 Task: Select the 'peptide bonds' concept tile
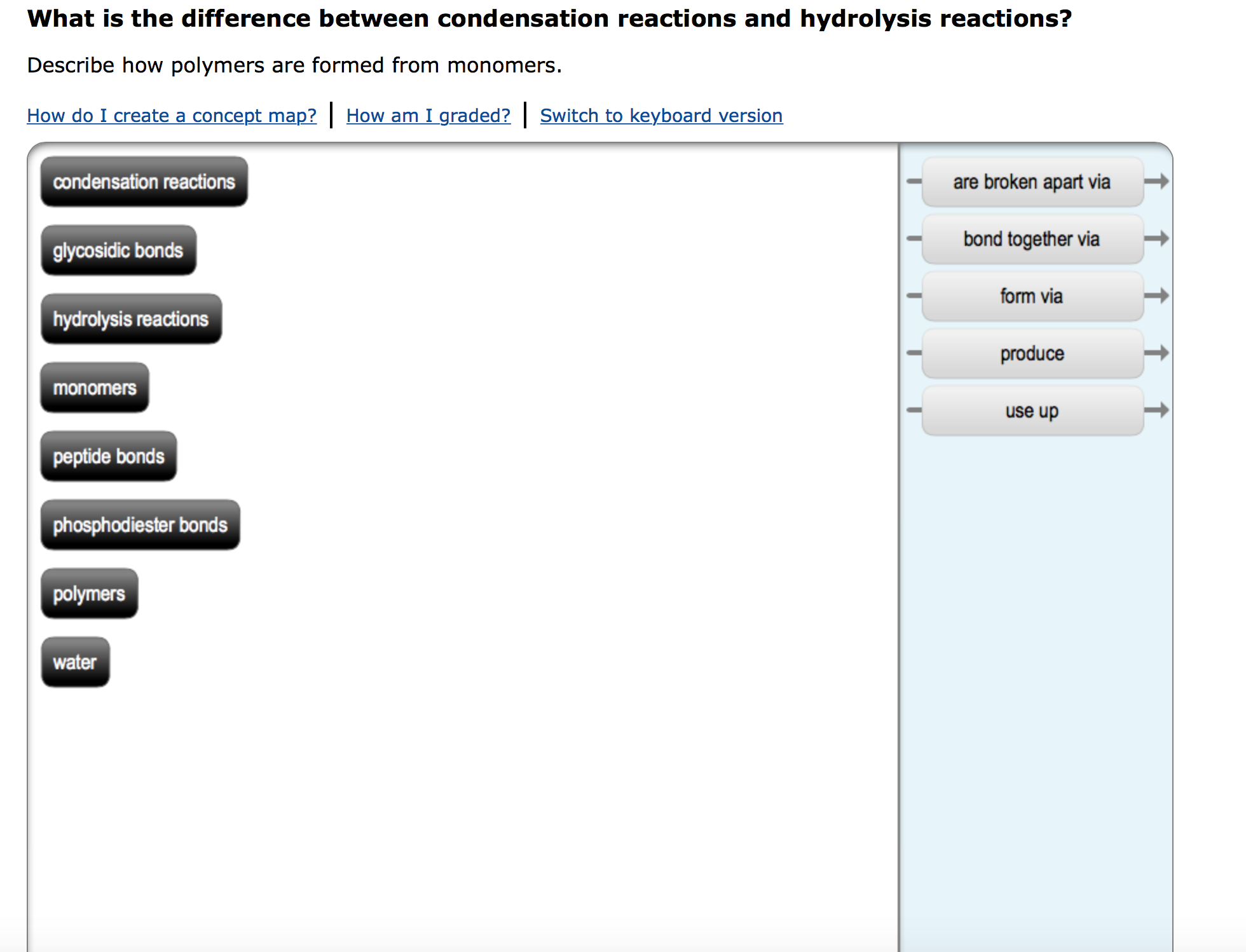click(109, 456)
